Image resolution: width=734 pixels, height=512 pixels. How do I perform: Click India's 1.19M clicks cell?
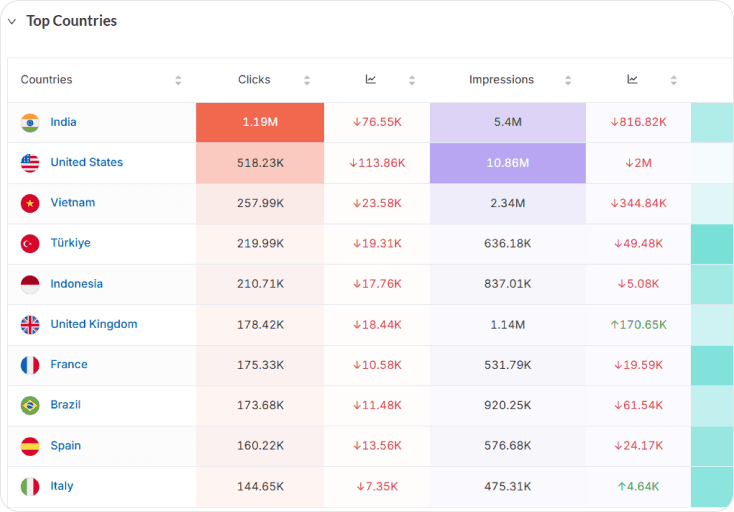pos(260,122)
